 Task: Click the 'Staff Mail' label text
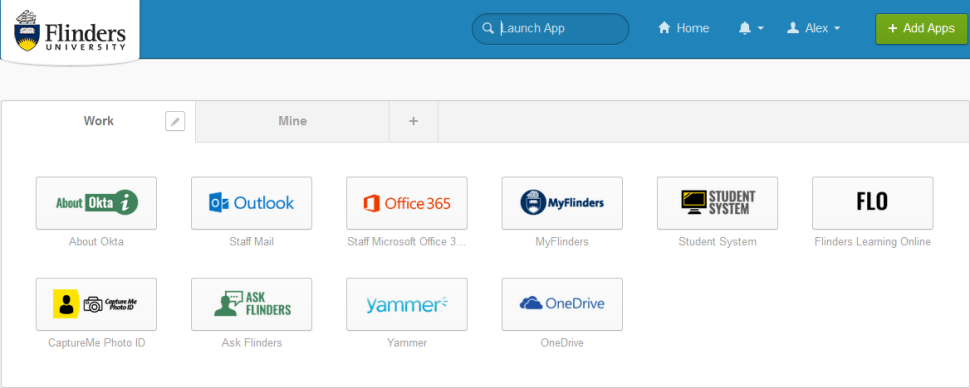[252, 242]
